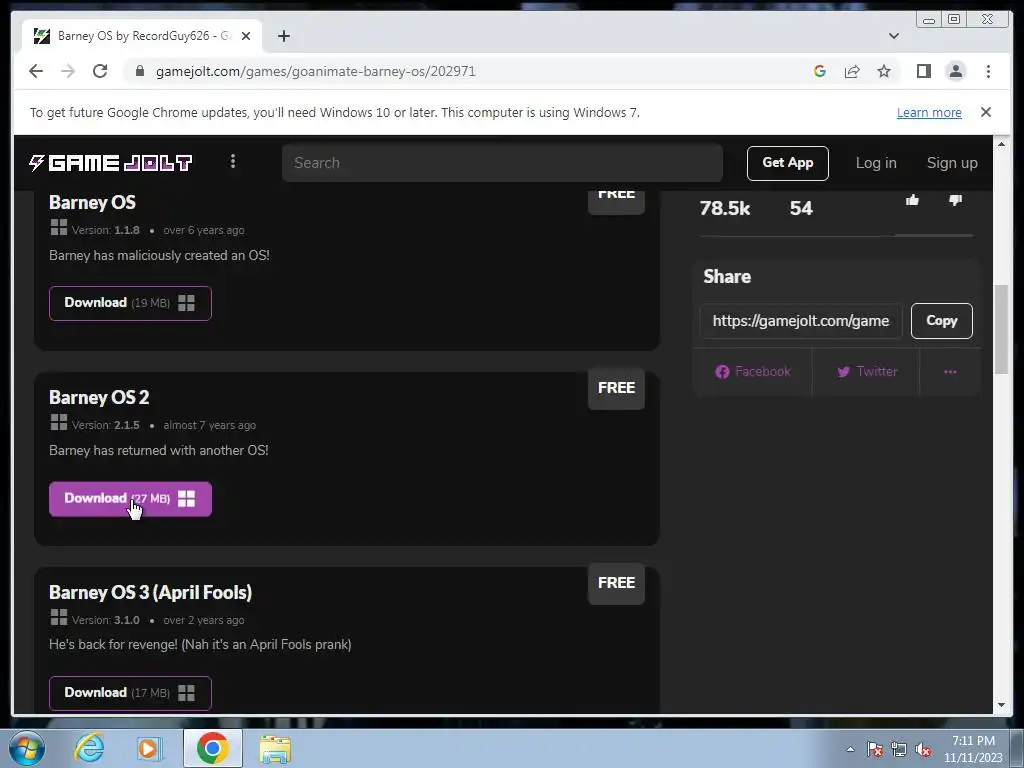Click the Chrome forward arrow
Viewport: 1024px width, 768px height.
click(68, 71)
